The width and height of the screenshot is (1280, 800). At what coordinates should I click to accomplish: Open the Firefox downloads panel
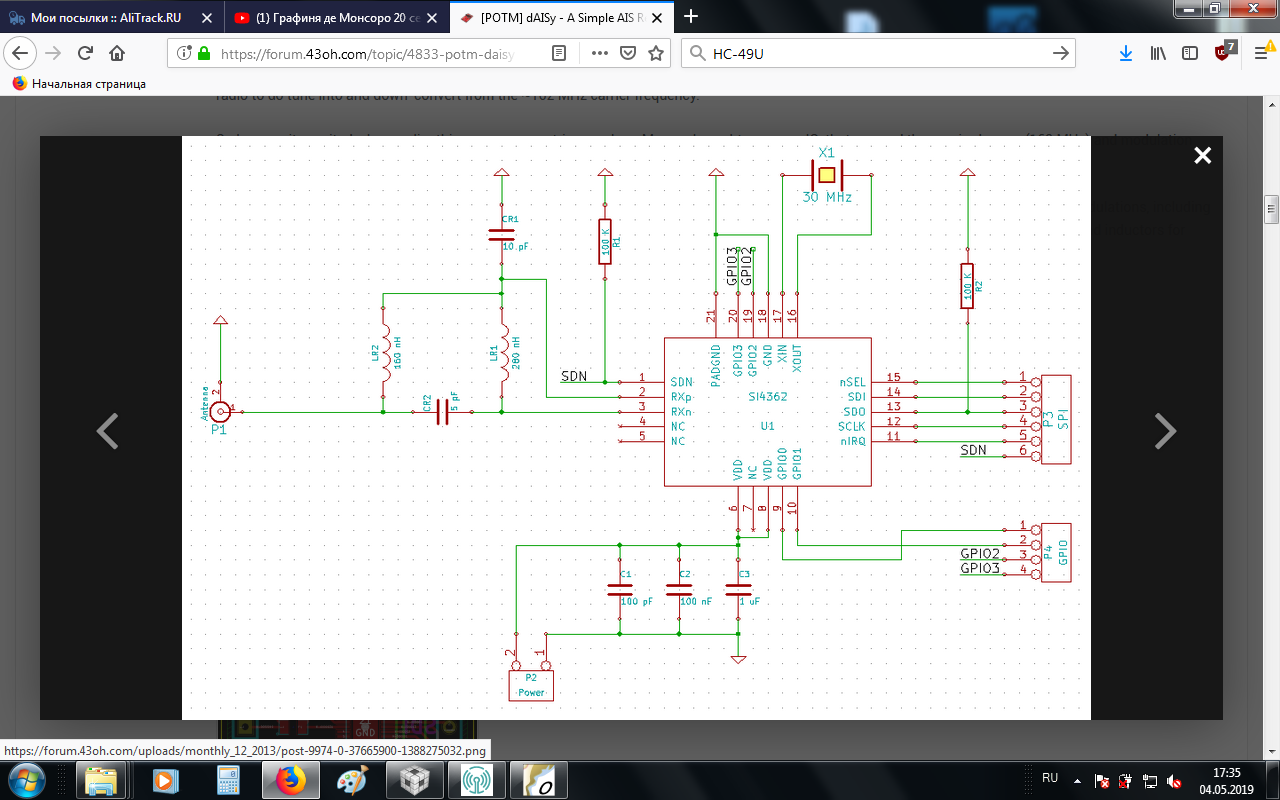(1125, 54)
